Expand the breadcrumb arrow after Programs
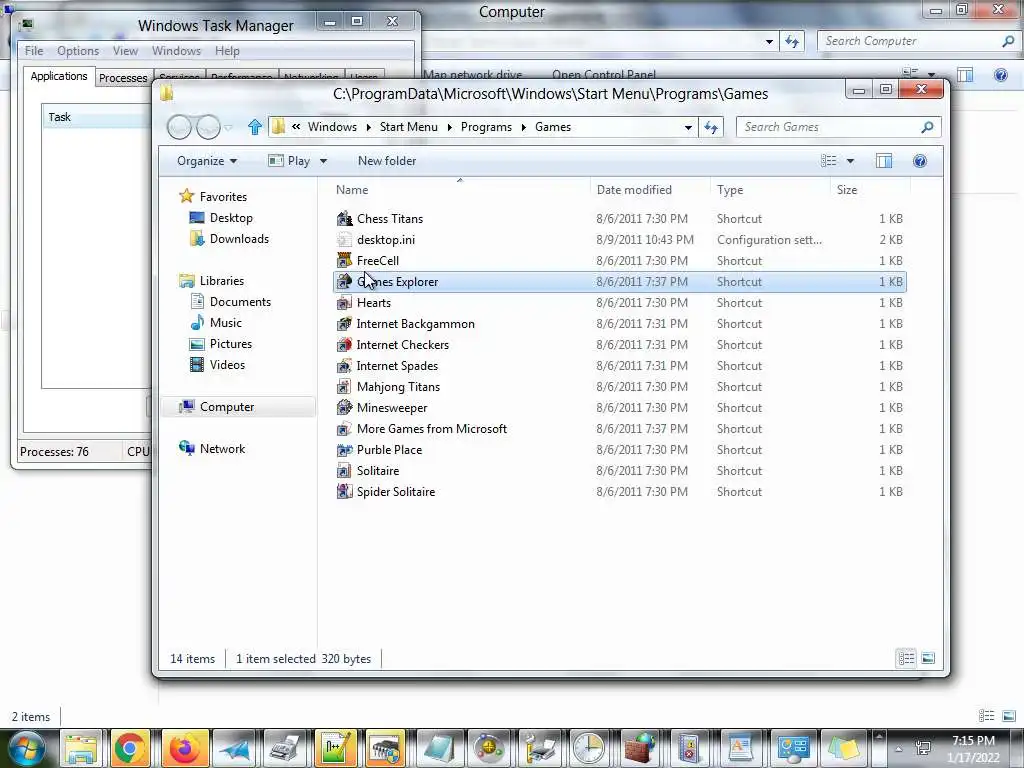Screen dimensions: 1024x768 tap(524, 127)
